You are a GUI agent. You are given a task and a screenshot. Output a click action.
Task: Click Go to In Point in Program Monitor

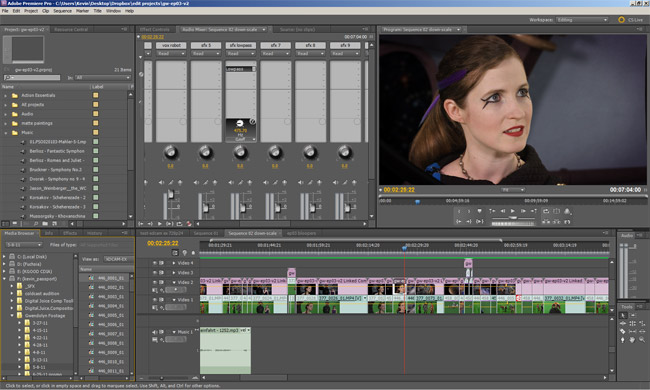tap(459, 221)
